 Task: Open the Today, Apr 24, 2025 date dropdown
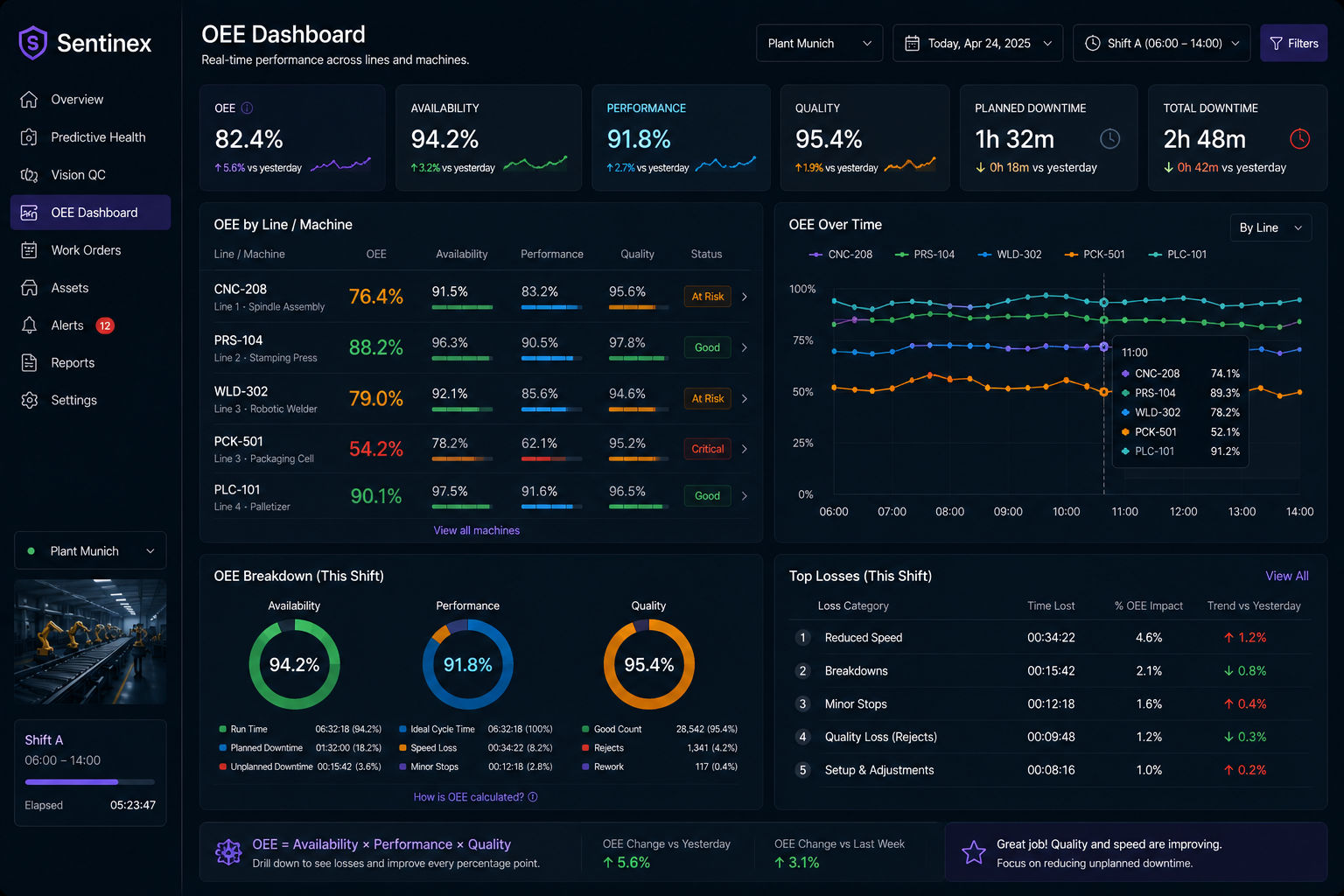click(977, 43)
